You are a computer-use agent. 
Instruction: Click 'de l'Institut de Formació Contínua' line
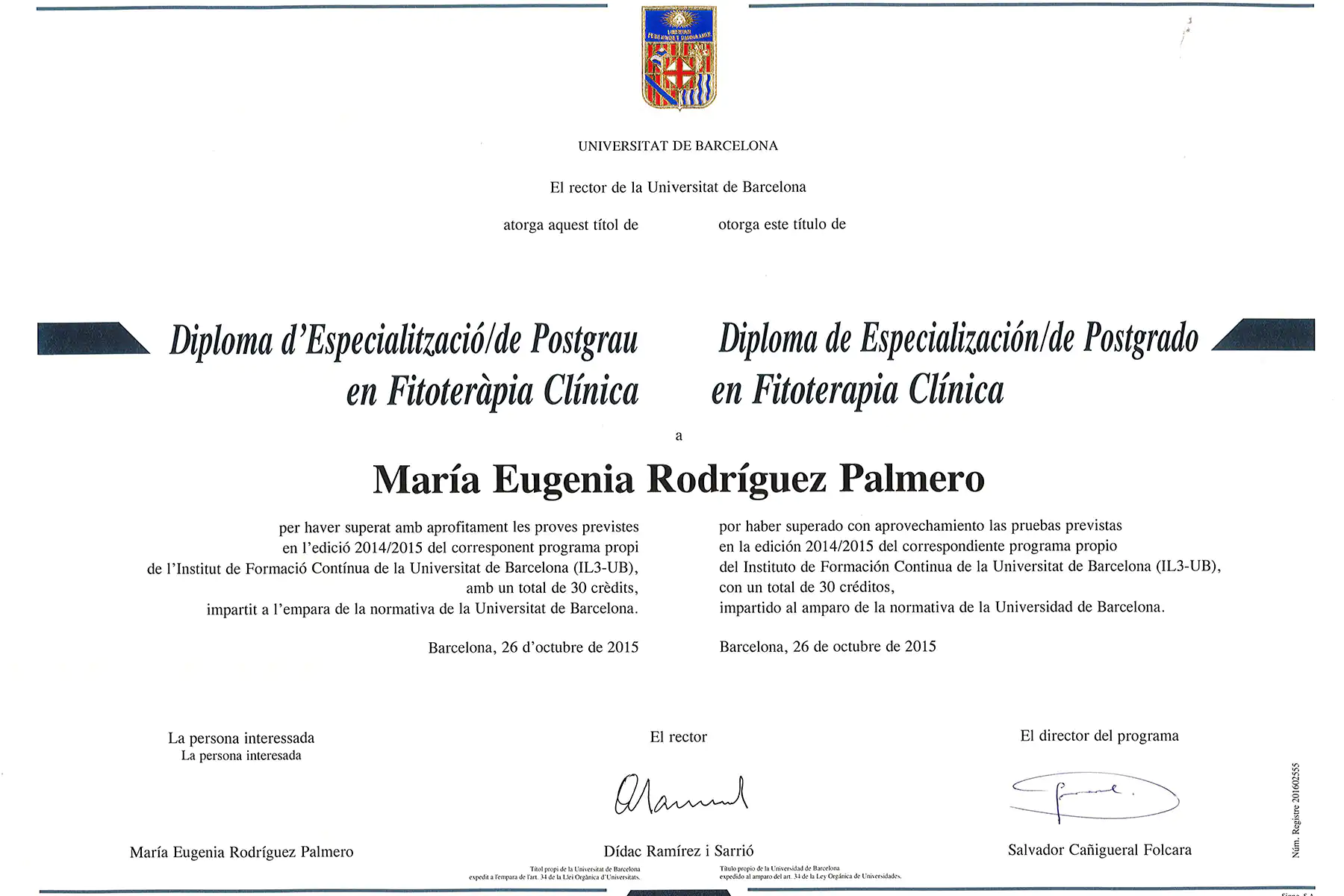[393, 568]
